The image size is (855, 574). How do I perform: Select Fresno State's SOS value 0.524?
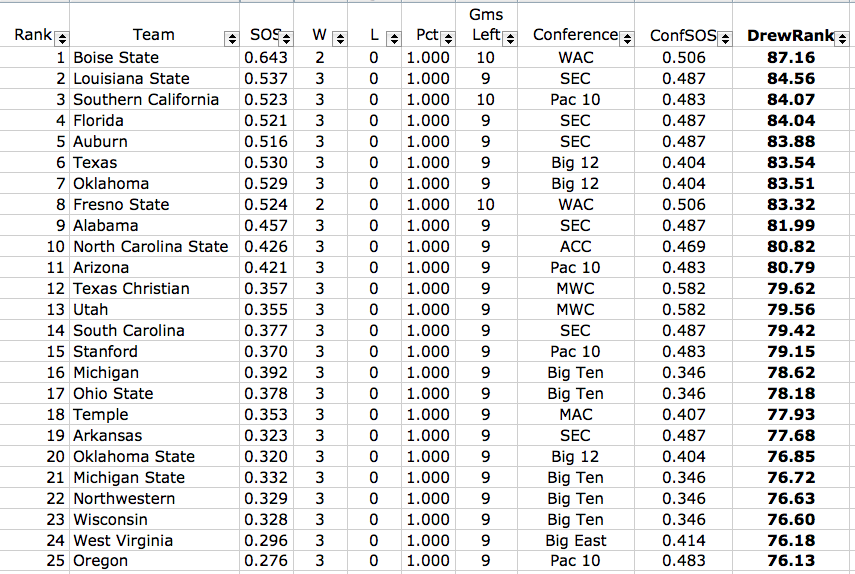click(x=266, y=204)
